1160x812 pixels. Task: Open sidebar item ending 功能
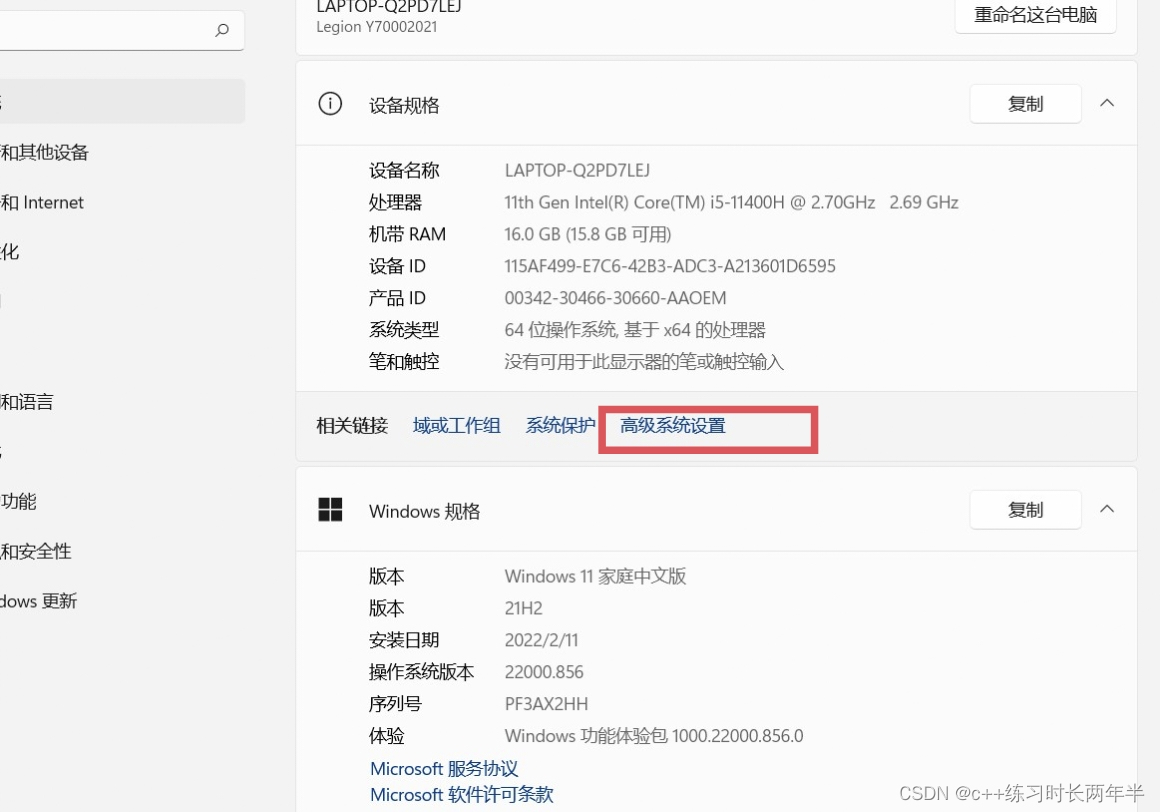[18, 501]
